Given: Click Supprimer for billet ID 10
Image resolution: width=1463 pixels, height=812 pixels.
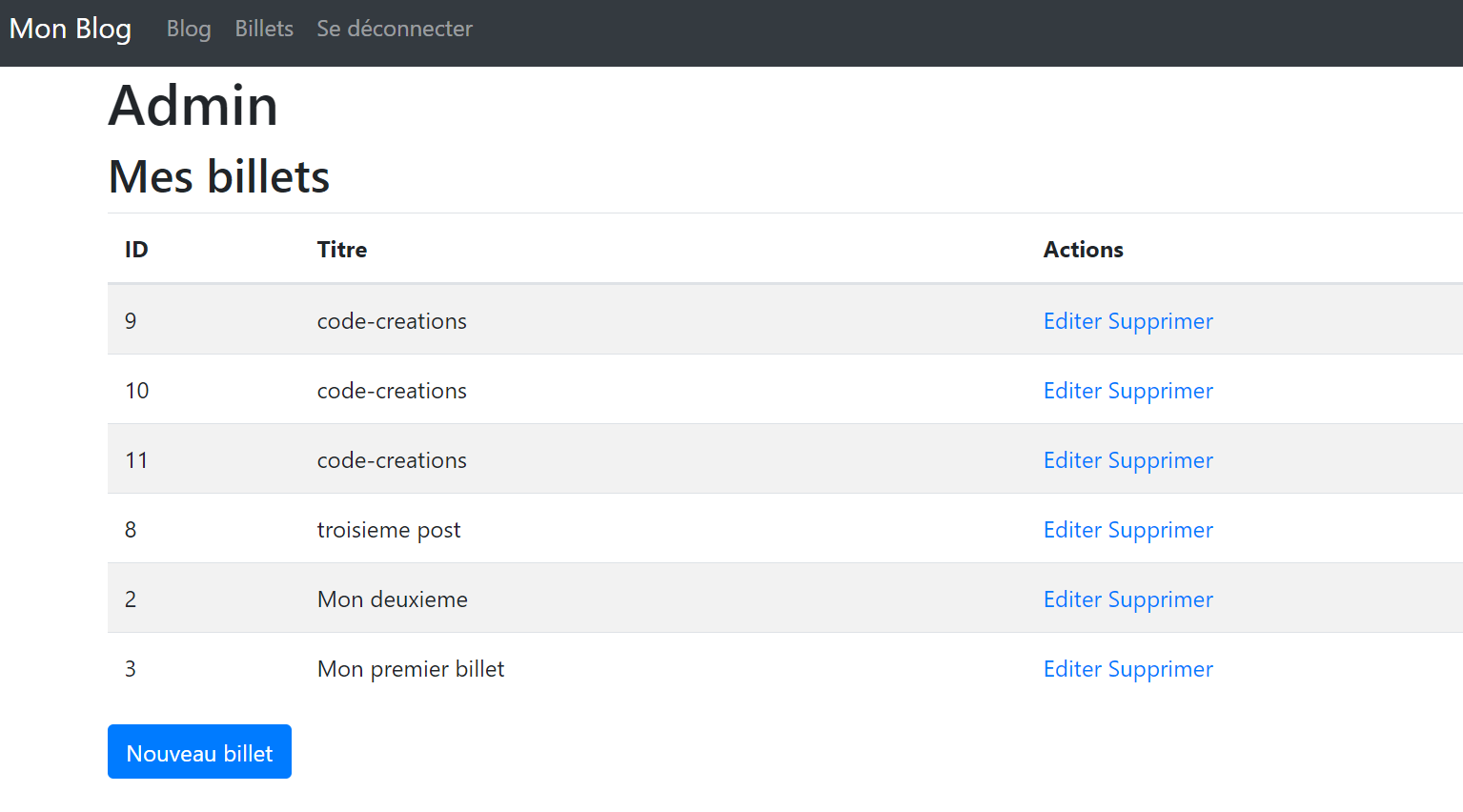Looking at the screenshot, I should point(1160,391).
